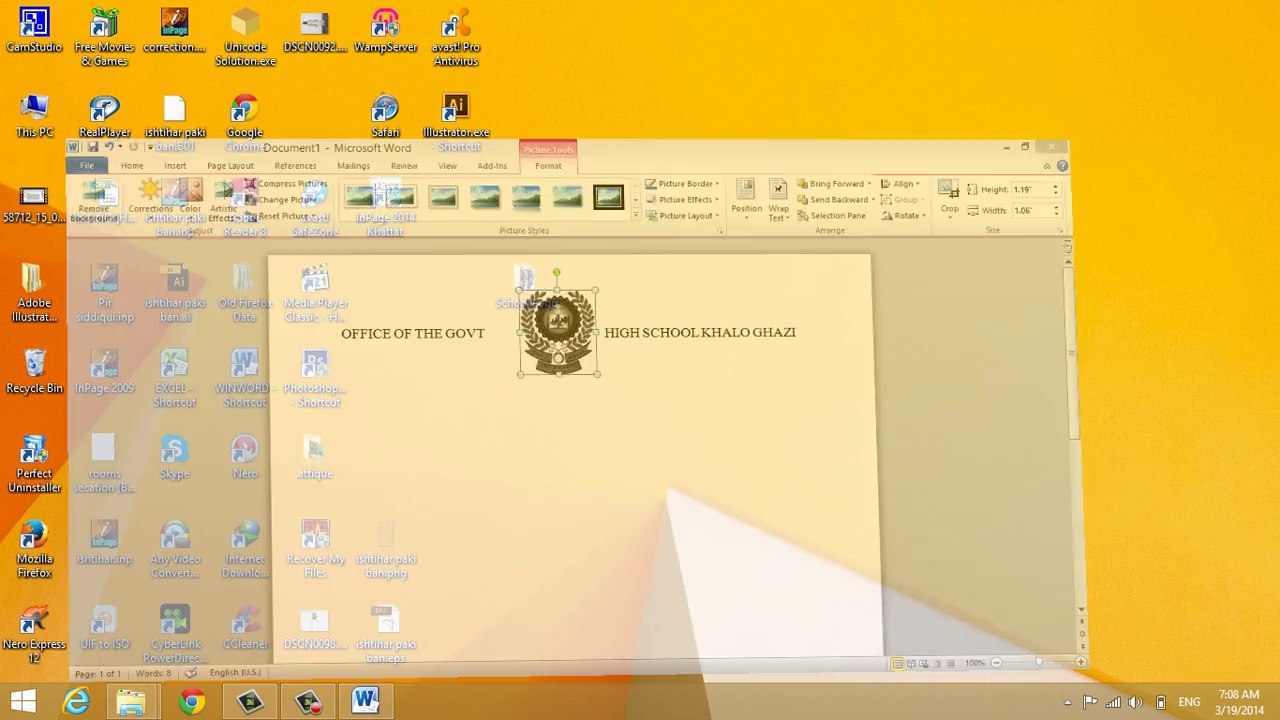1280x720 pixels.
Task: Click the Word icon on the taskbar
Action: pyautogui.click(x=365, y=702)
